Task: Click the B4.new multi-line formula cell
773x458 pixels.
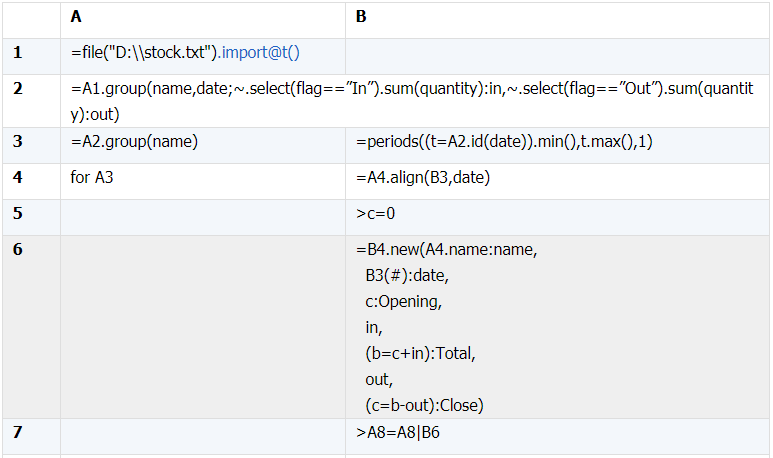Action: [x=557, y=327]
